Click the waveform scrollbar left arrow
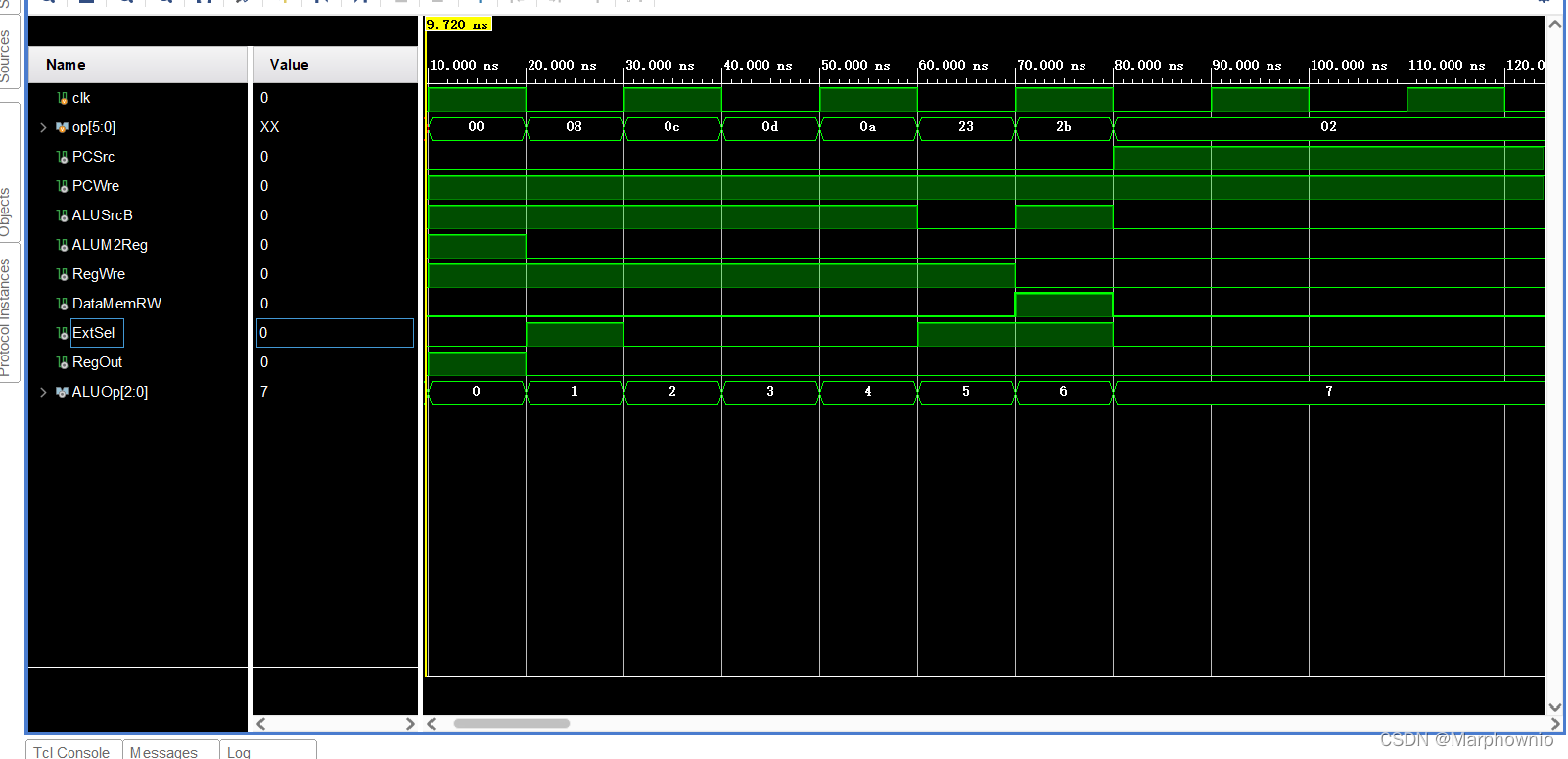The width and height of the screenshot is (1568, 759). (x=432, y=724)
